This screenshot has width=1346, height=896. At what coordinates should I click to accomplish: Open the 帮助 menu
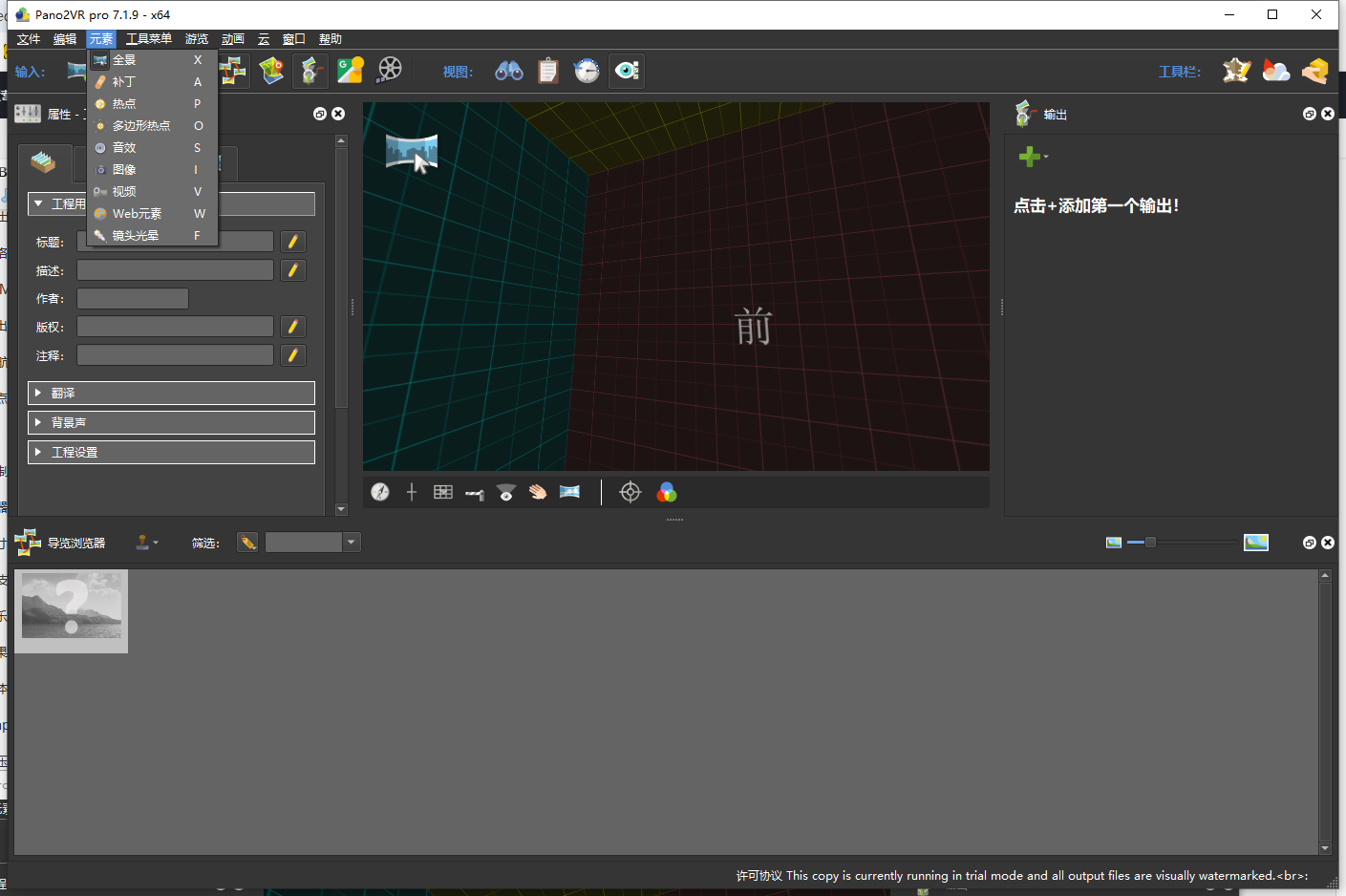(x=331, y=39)
